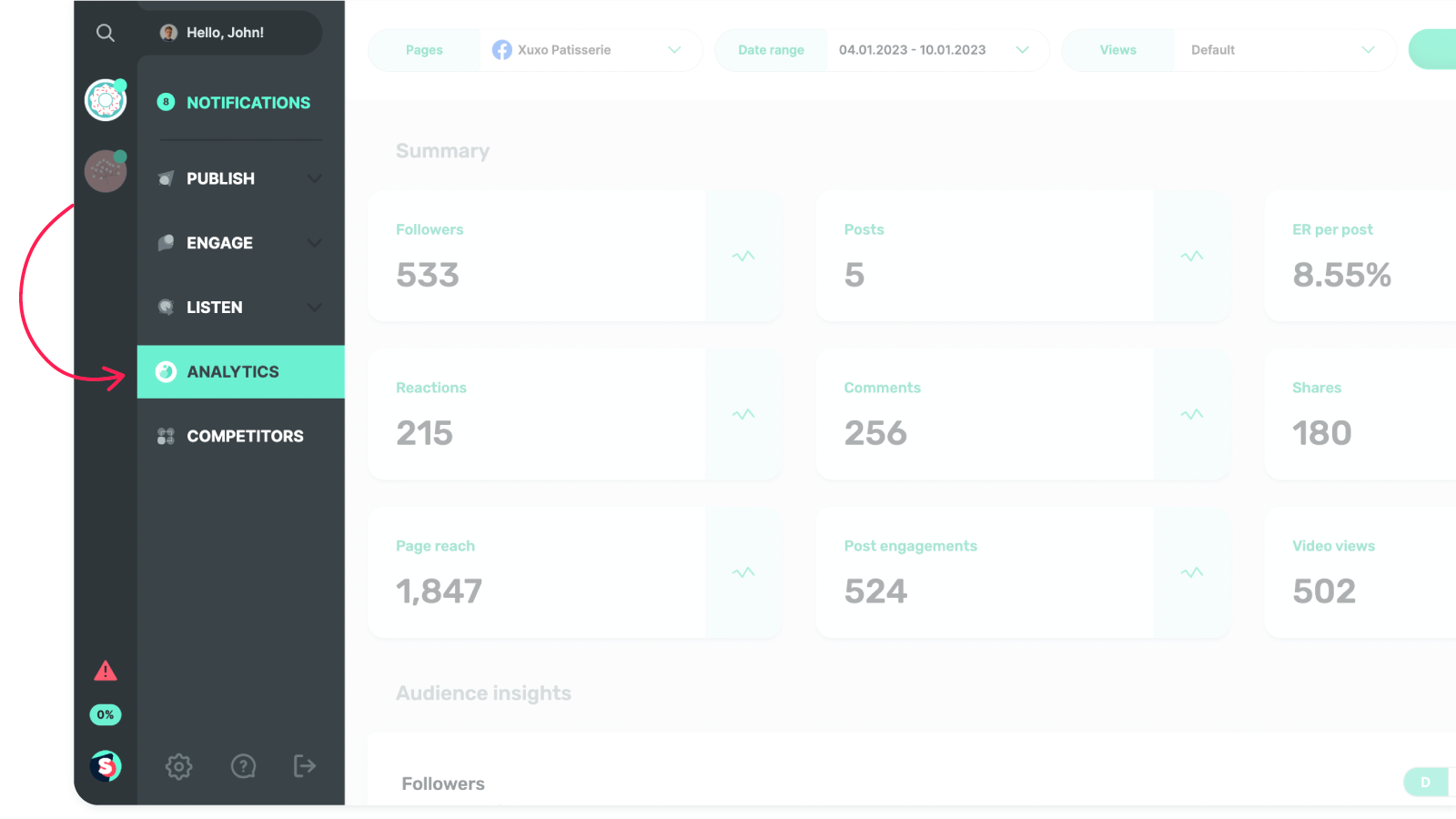
Task: Expand the Publish chevron
Action: click(315, 178)
